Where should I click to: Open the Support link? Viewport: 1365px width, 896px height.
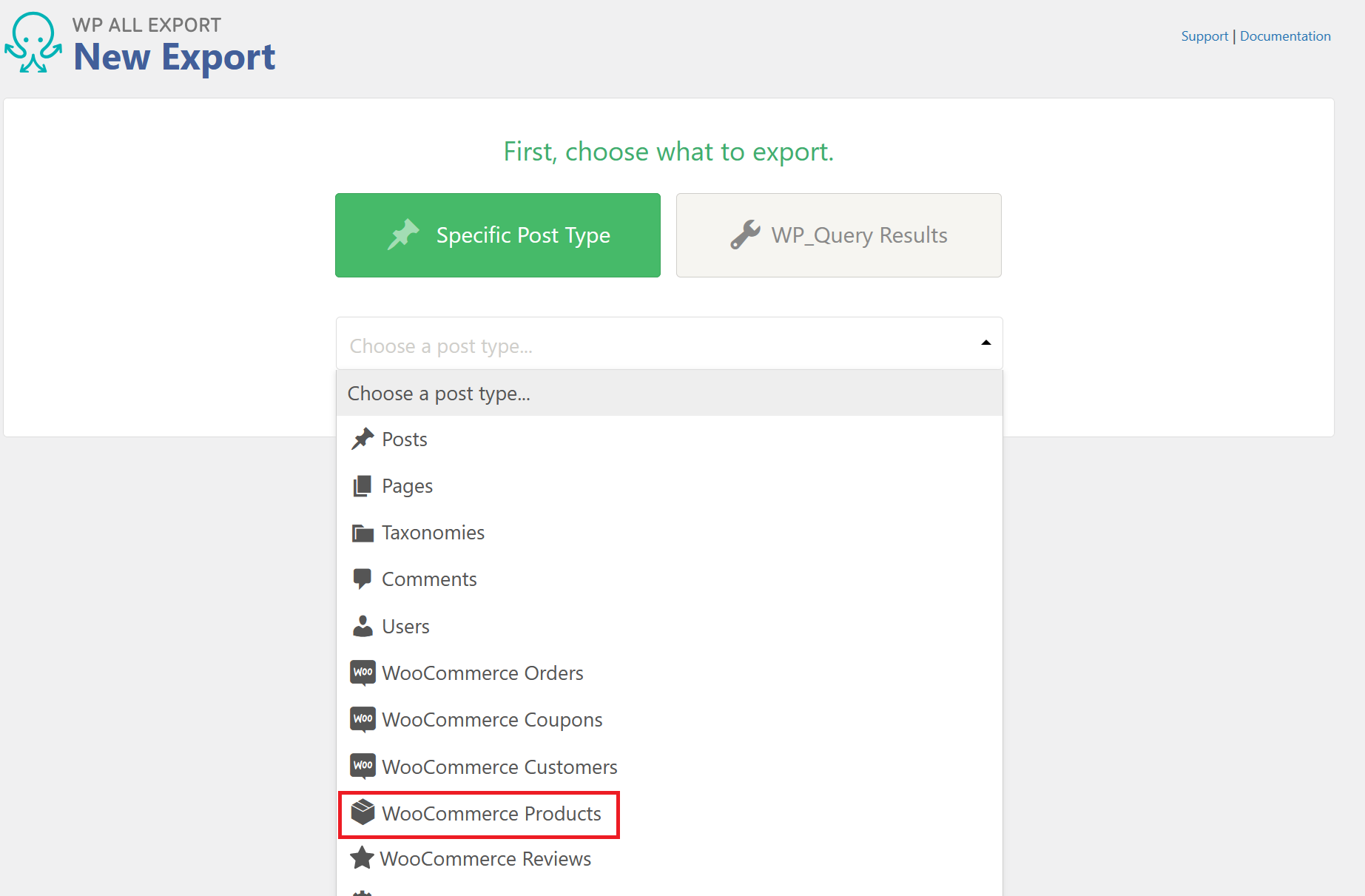tap(1204, 36)
